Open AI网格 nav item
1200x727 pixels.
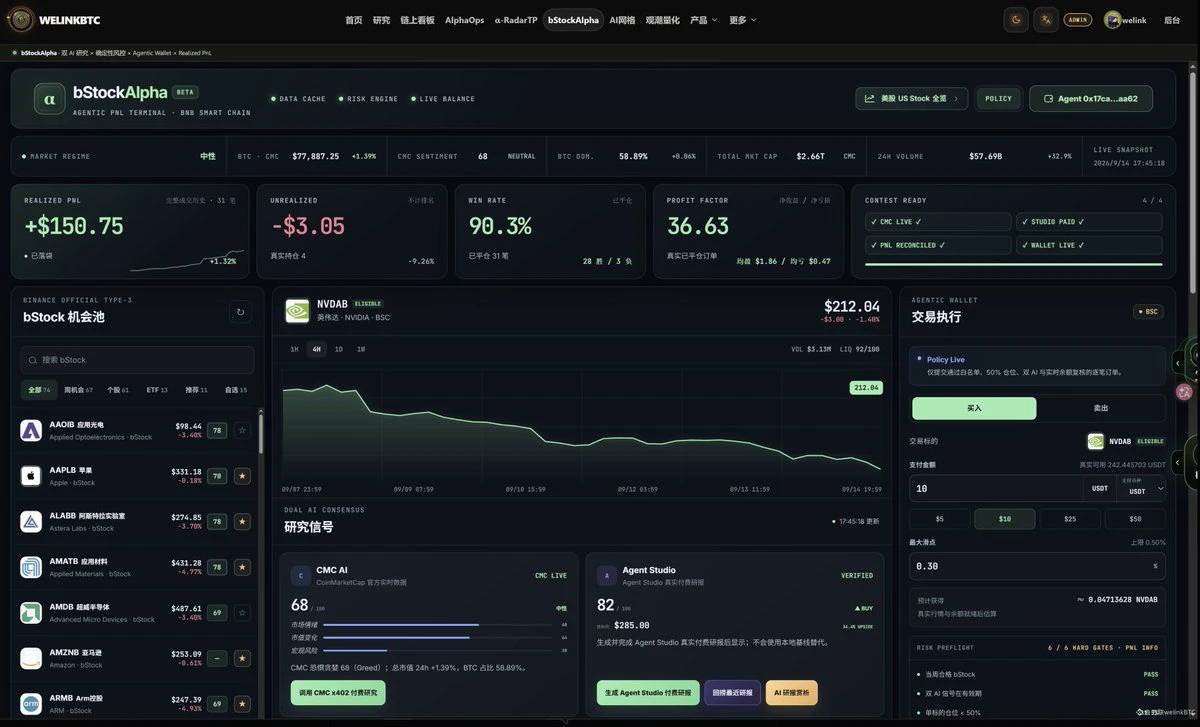622,20
